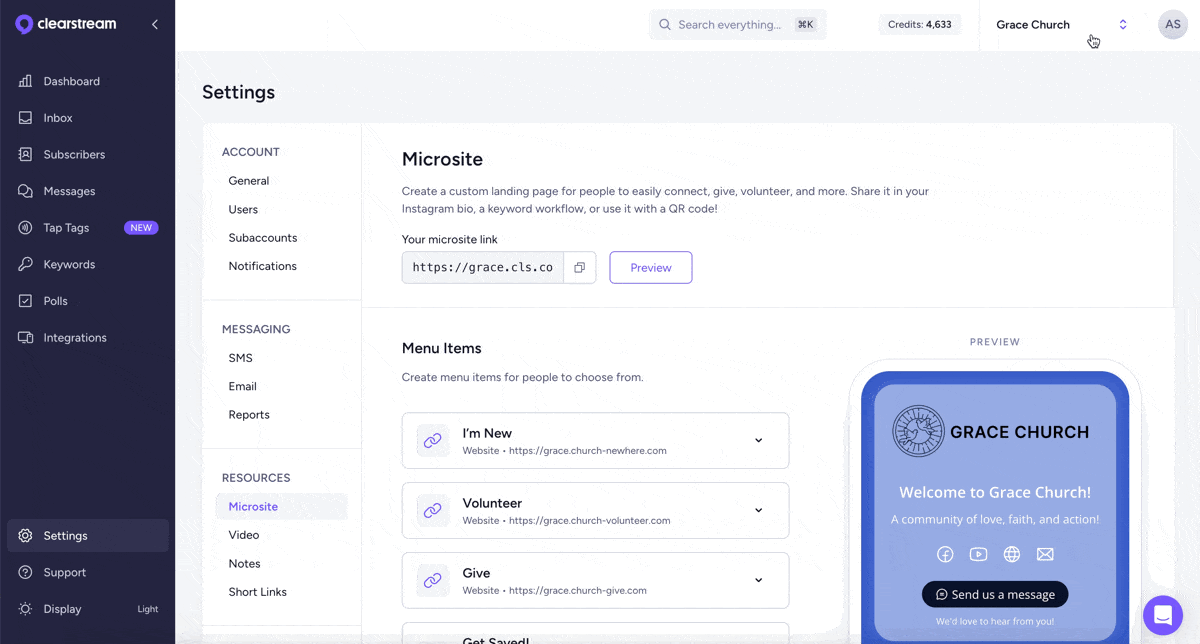The image size is (1200, 644).
Task: Open the Grace Church account switcher
Action: coord(1062,25)
